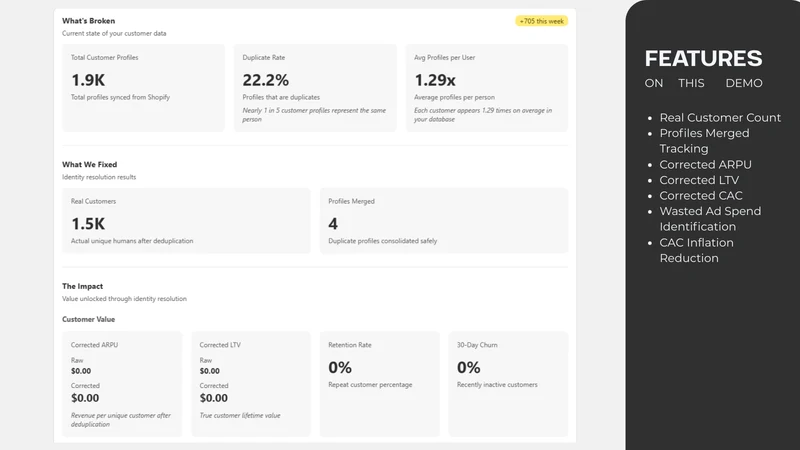Click the 'Corrected ARPU' card label
The width and height of the screenshot is (800, 450).
[x=94, y=345]
